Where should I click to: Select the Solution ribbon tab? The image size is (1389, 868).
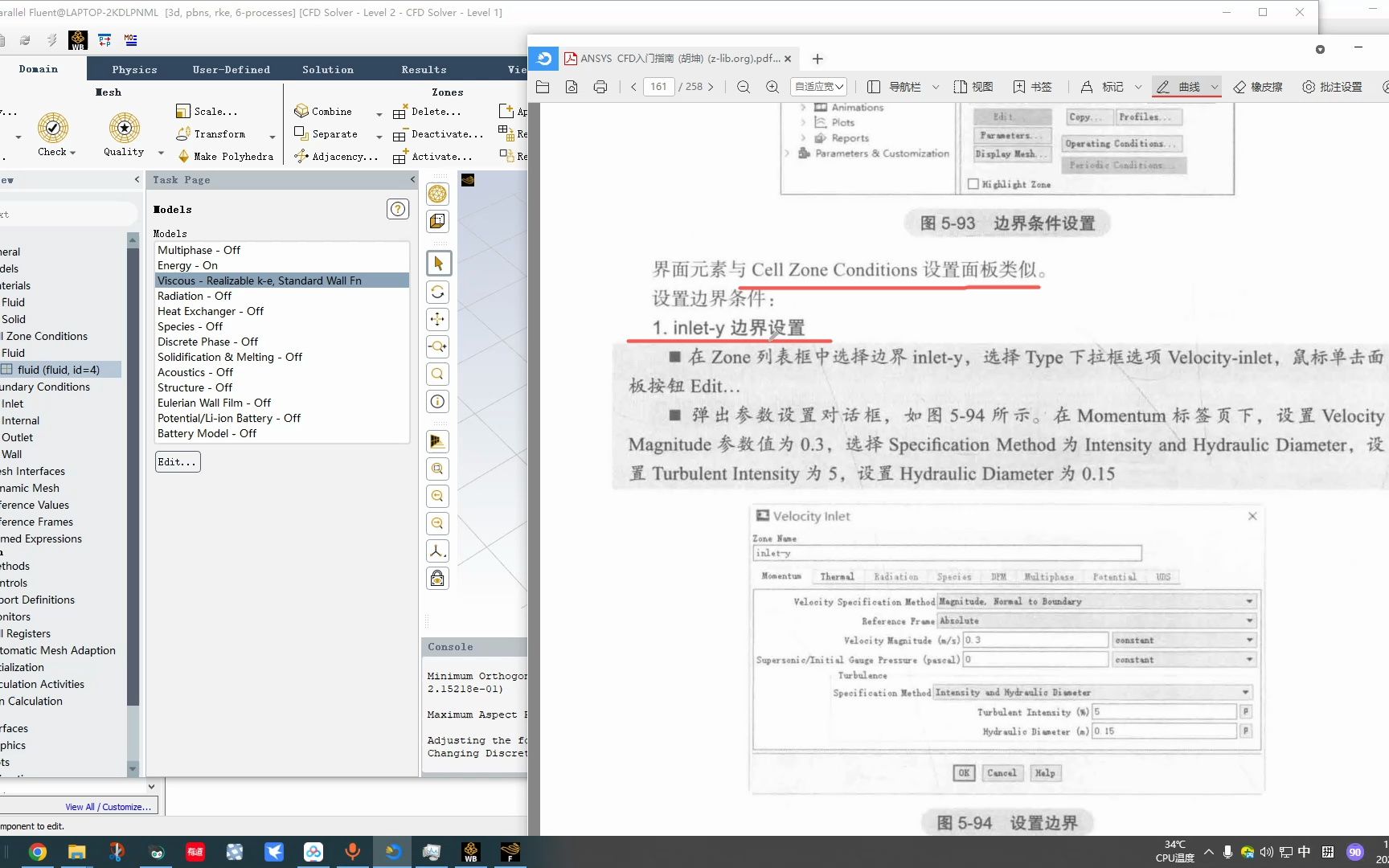(328, 69)
